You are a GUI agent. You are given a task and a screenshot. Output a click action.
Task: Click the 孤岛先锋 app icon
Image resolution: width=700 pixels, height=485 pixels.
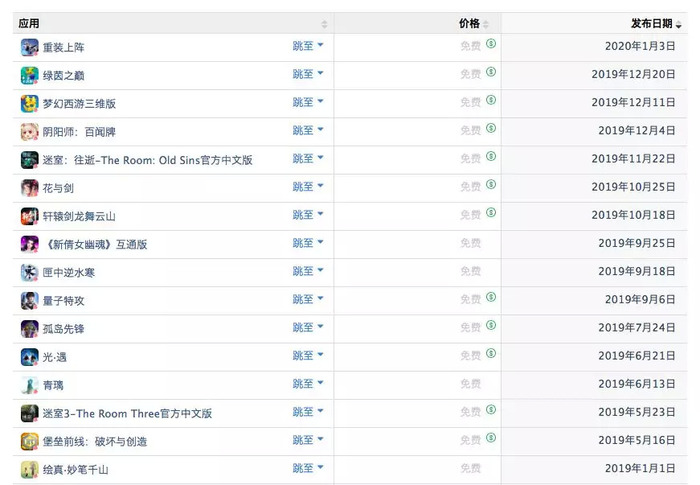[29, 329]
